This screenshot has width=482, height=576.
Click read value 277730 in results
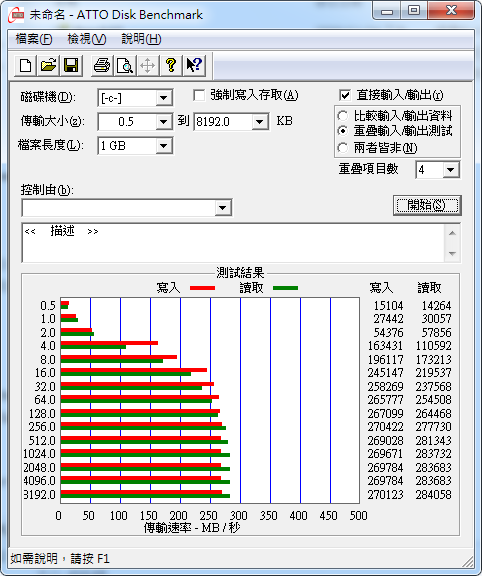434,427
